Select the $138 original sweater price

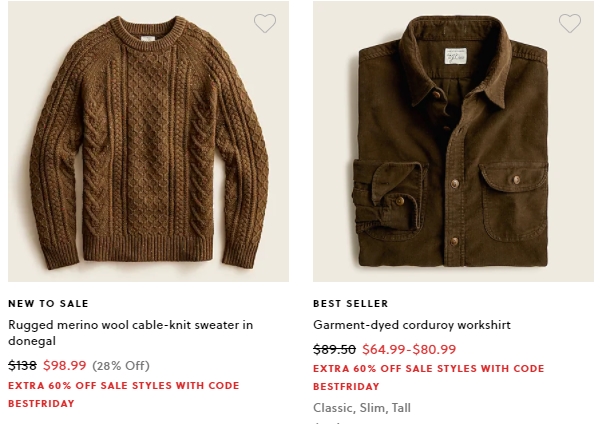click(x=22, y=365)
